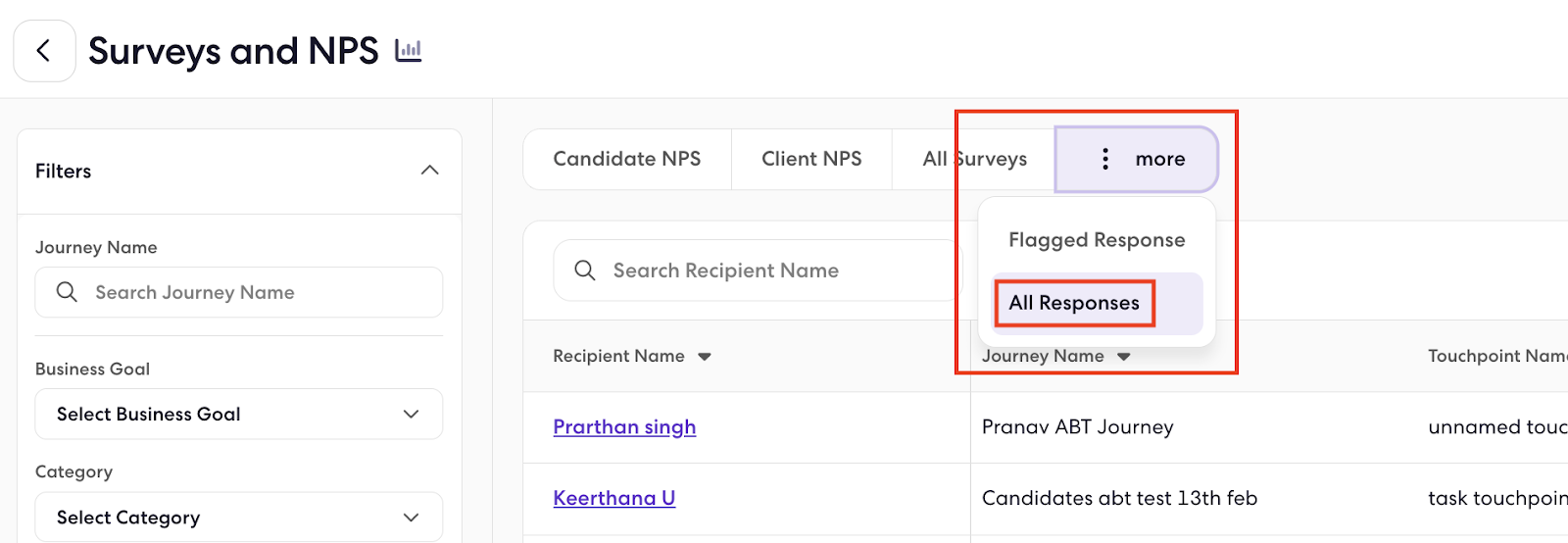The width and height of the screenshot is (1568, 543).
Task: Collapse the Filters panel chevron
Action: (429, 171)
